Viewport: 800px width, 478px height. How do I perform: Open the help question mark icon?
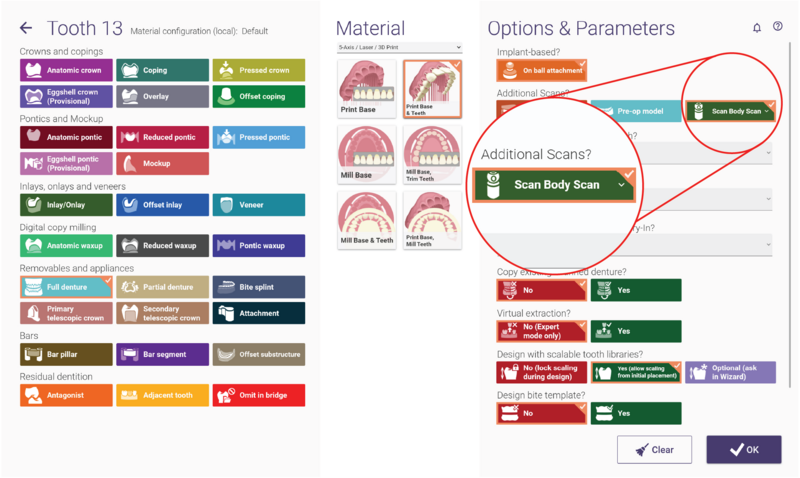(778, 27)
